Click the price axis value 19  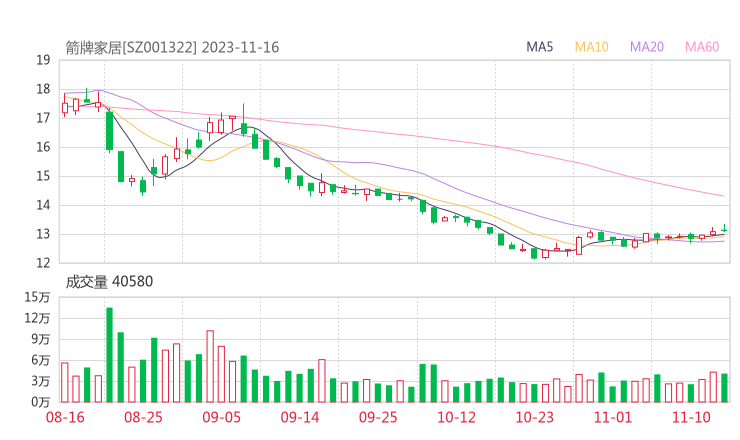tap(43, 60)
